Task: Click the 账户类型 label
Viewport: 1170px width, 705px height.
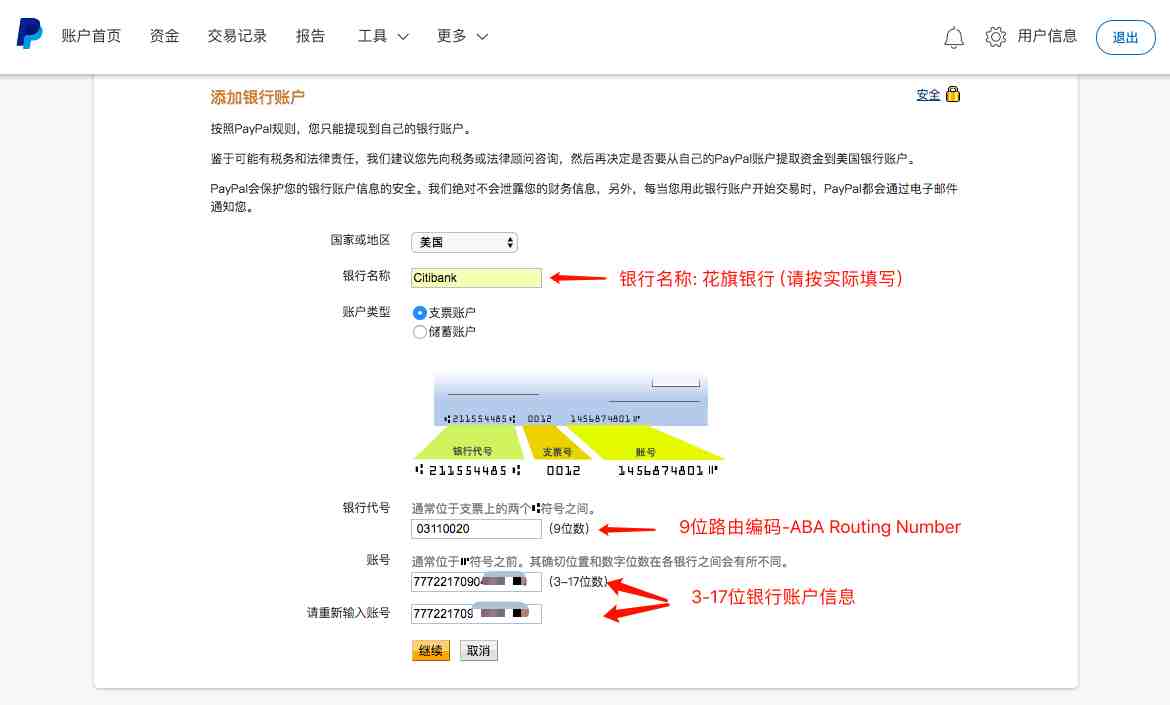Action: click(366, 312)
